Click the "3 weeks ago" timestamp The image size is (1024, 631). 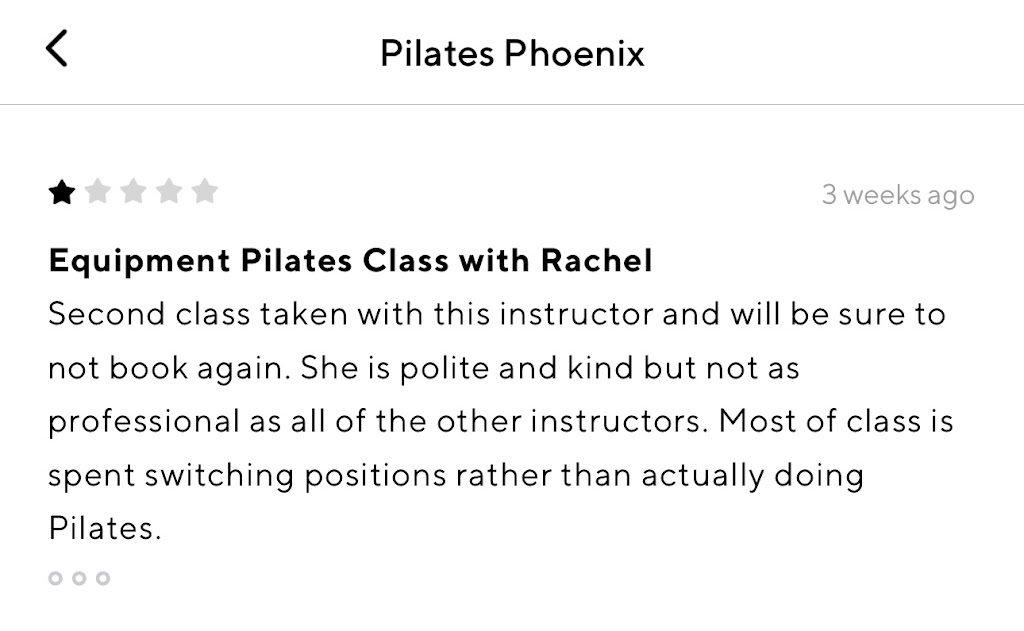click(897, 194)
